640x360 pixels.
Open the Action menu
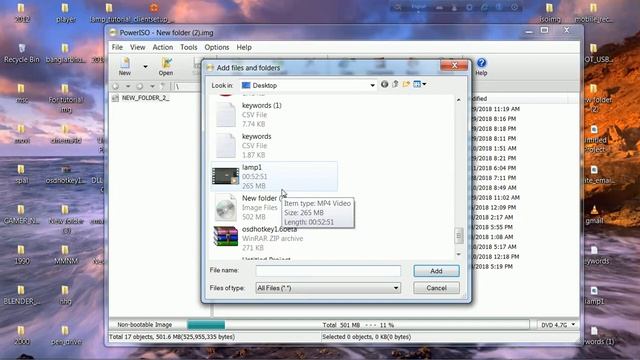coord(162,47)
